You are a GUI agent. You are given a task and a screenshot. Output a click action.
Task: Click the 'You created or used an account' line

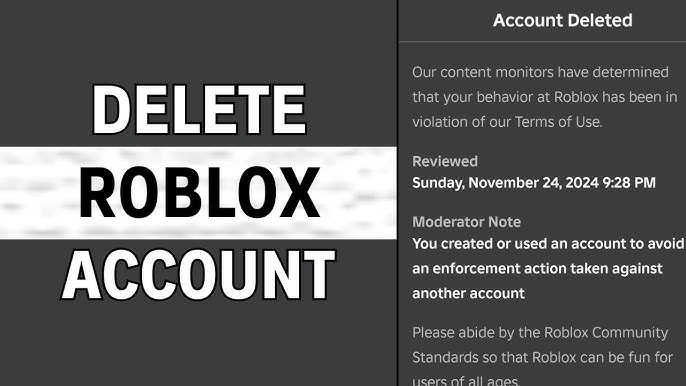pyautogui.click(x=548, y=244)
